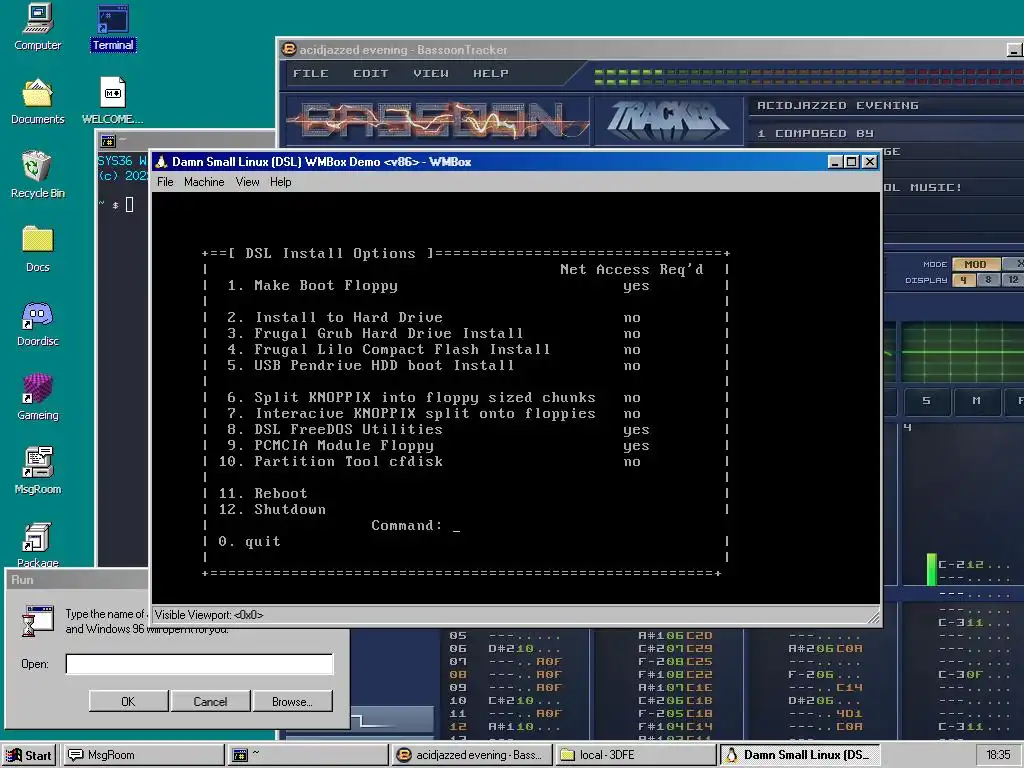1024x768 pixels.
Task: Switch to acidjazzed evening taskbar button
Action: [472, 755]
